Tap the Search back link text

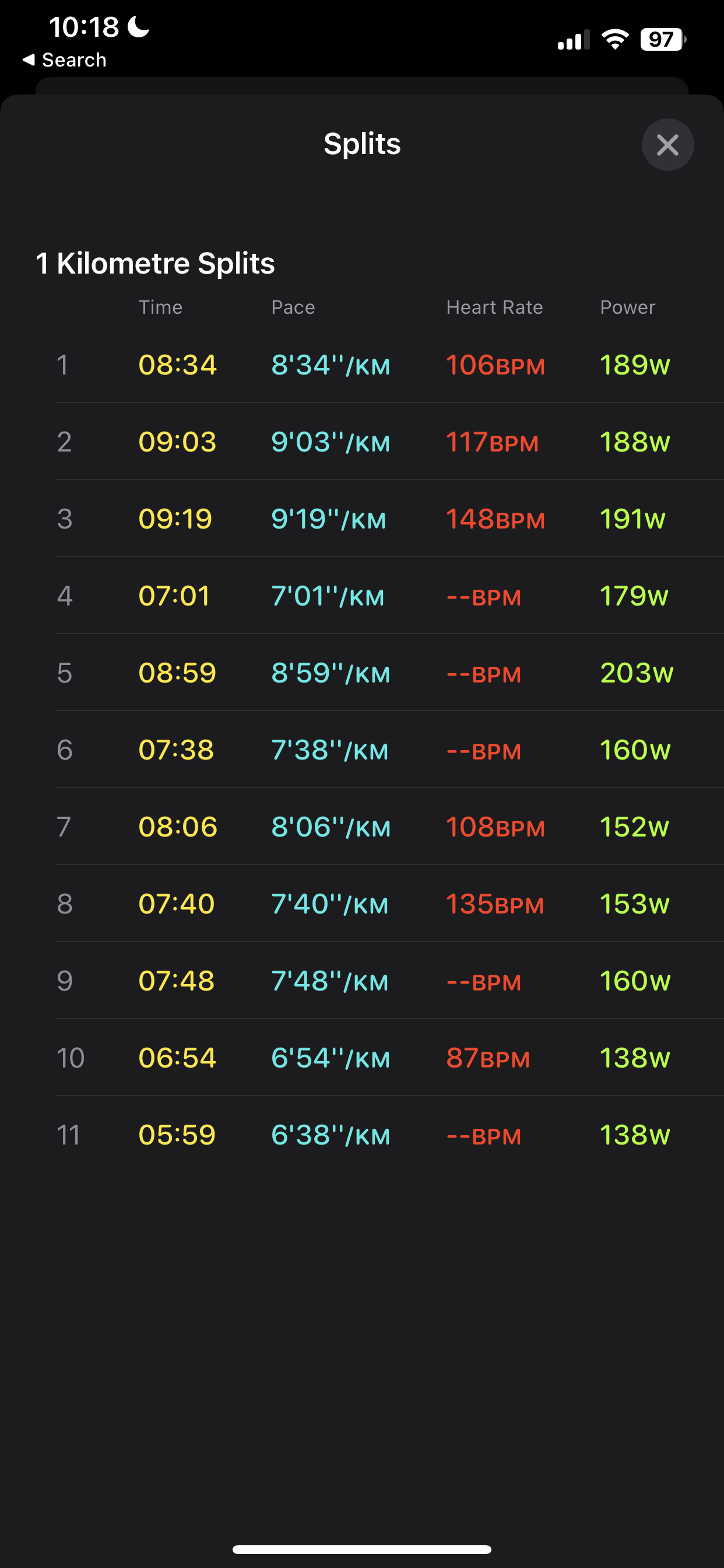pyautogui.click(x=73, y=60)
